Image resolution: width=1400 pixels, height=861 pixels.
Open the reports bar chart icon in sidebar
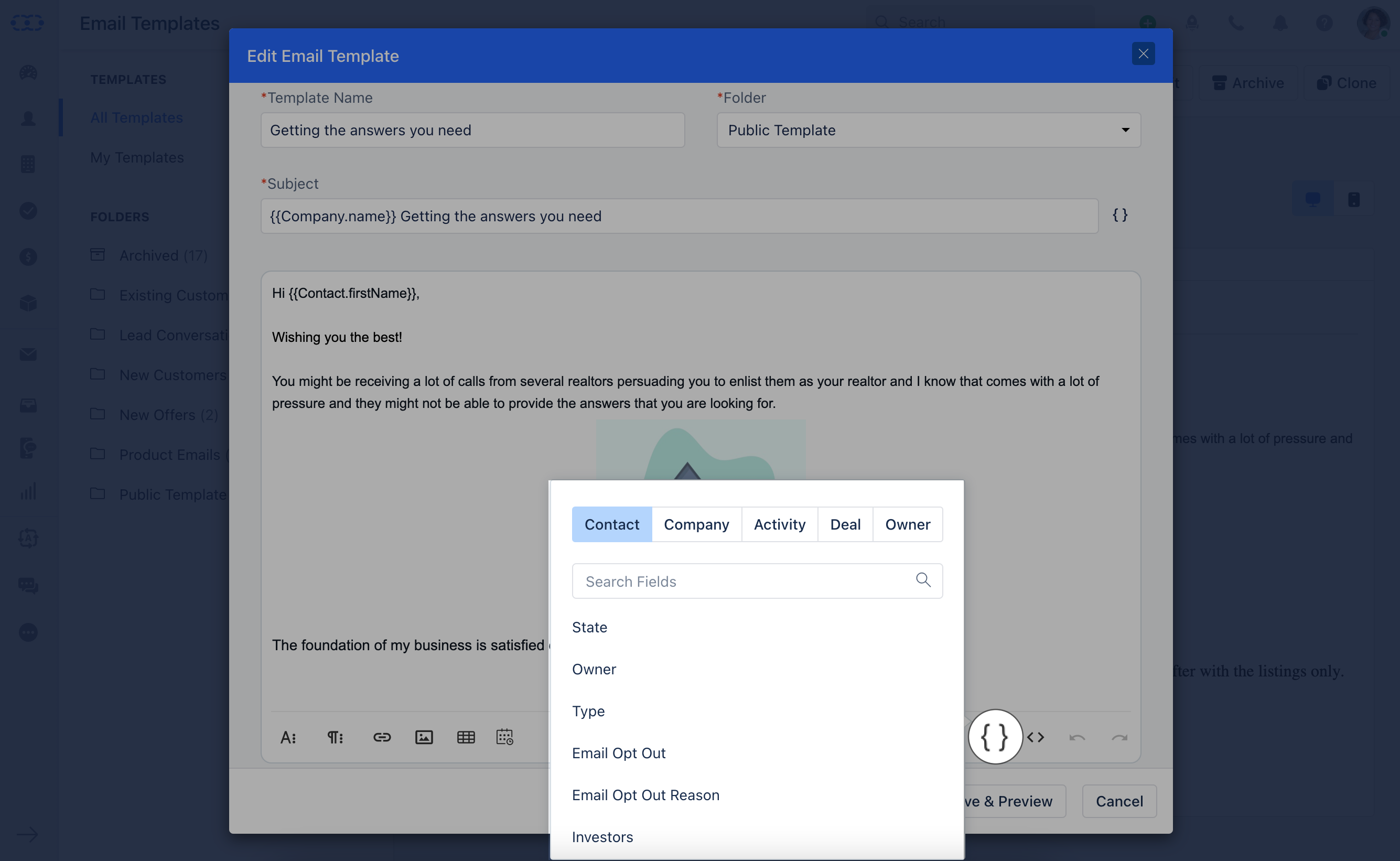click(x=28, y=491)
